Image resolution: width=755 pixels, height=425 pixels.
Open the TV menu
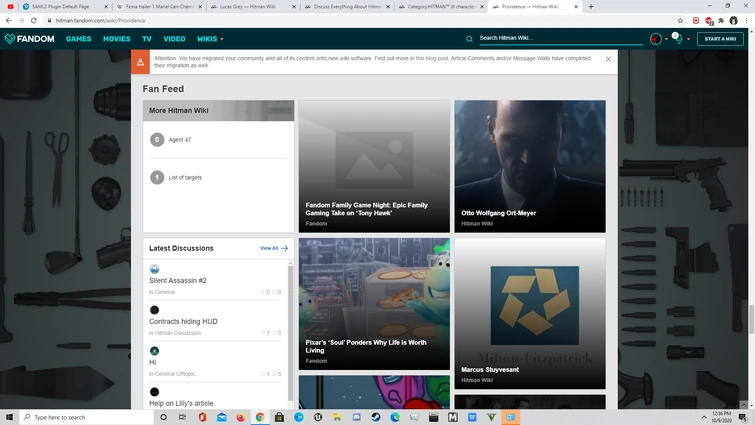point(147,39)
